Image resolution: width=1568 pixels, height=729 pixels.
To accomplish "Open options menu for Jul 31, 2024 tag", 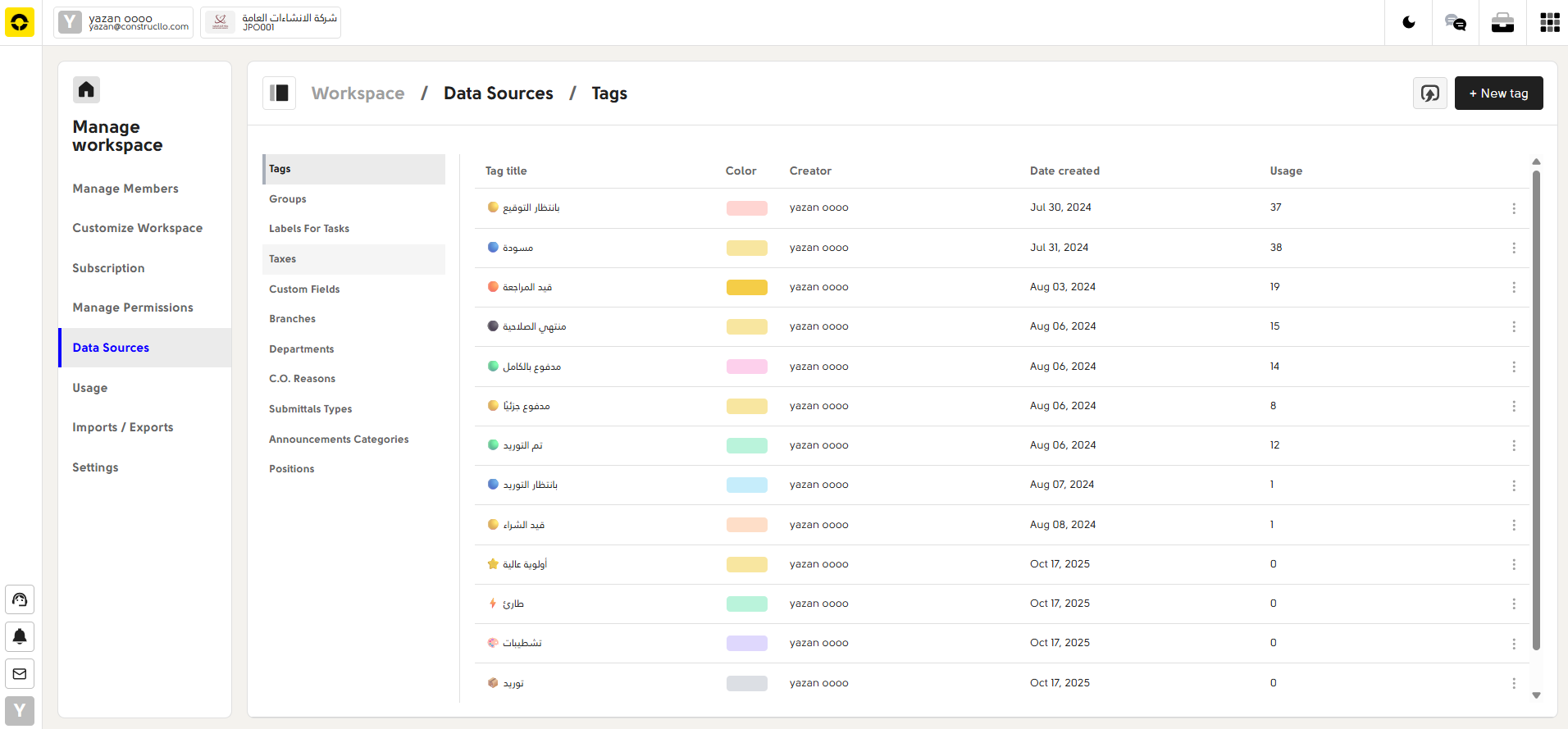I will tap(1514, 248).
